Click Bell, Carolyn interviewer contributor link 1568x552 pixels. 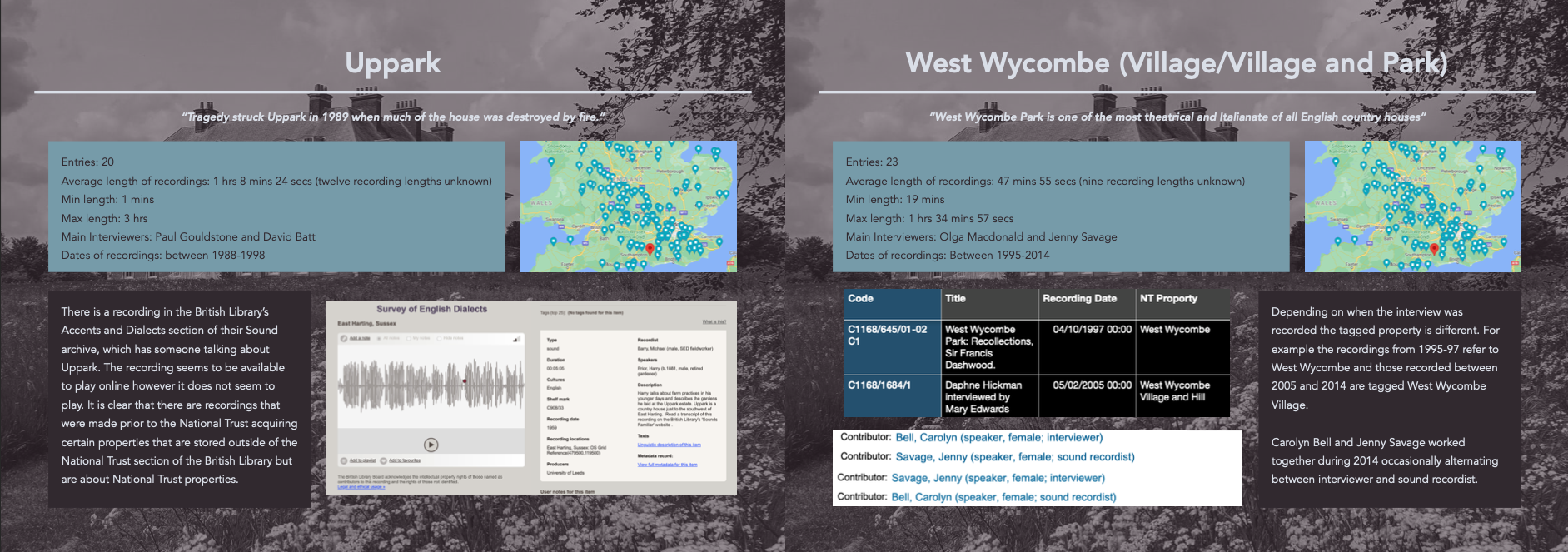998,438
